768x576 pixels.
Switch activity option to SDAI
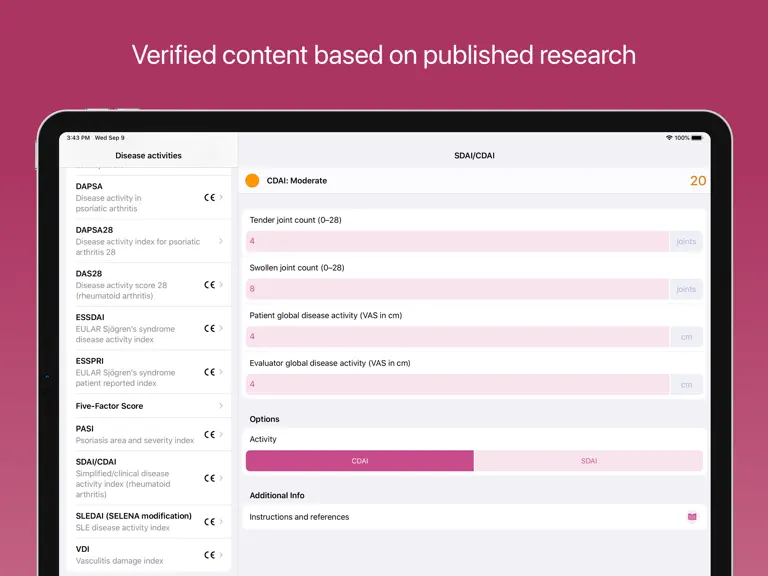[x=588, y=461]
